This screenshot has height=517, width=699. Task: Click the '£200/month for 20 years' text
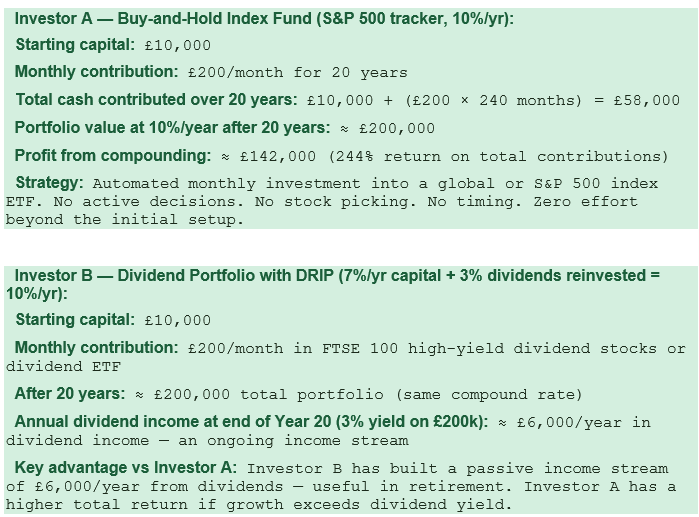coord(298,73)
